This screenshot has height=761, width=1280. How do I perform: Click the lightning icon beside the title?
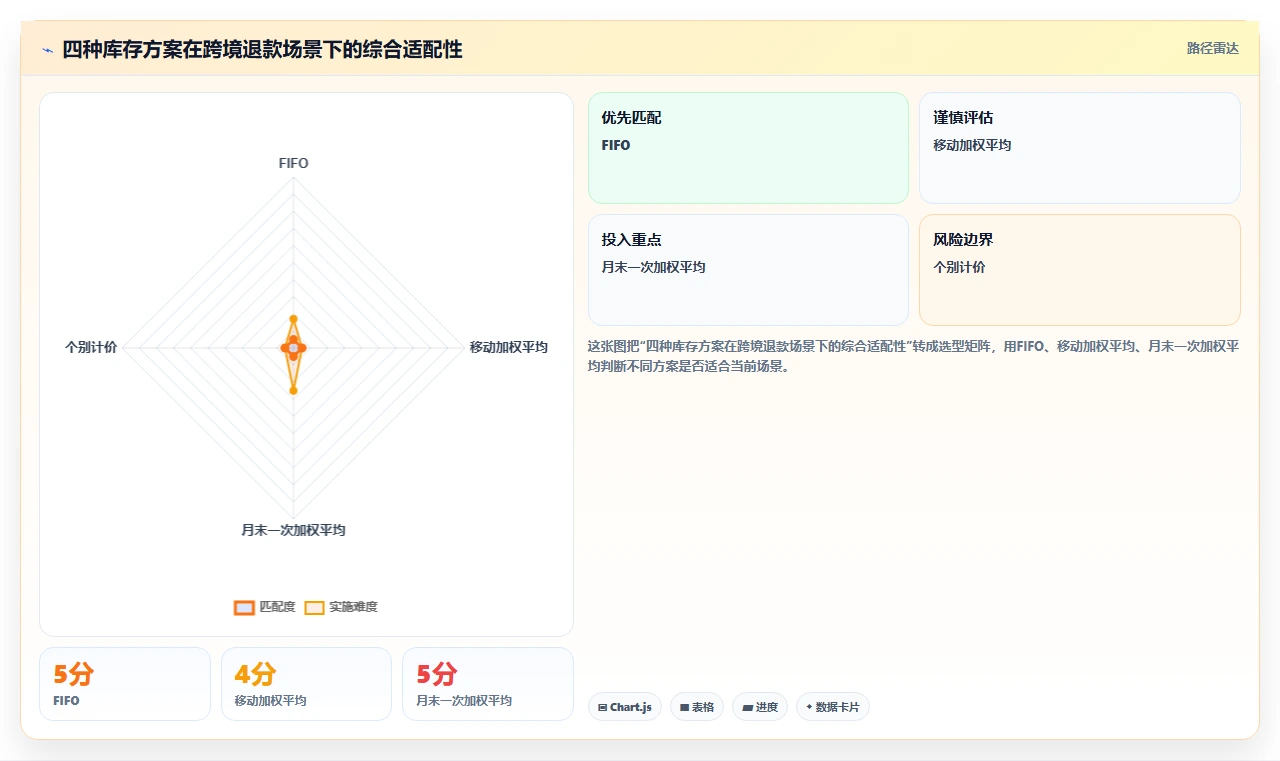click(x=48, y=50)
